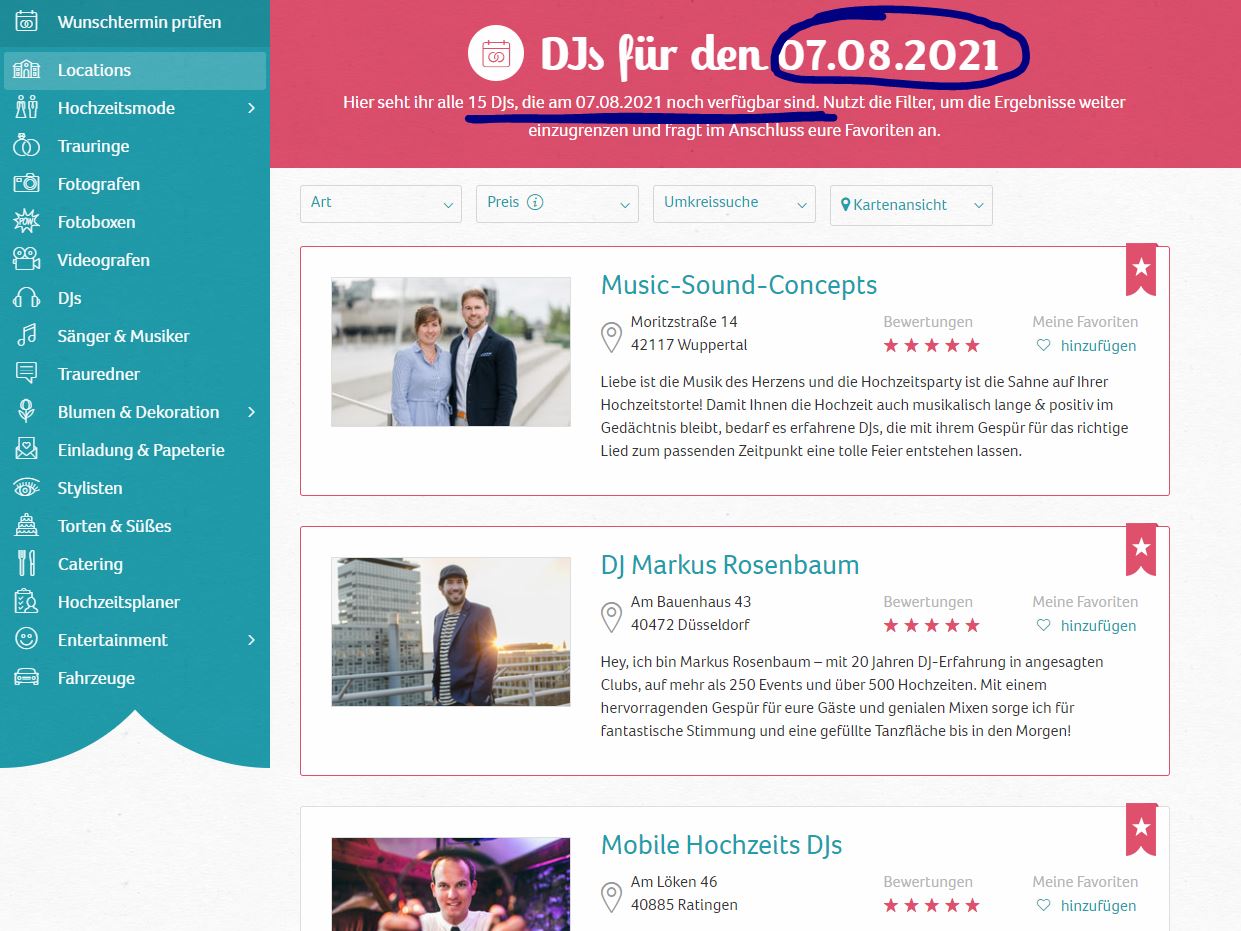Click the Torten & Süßes cake icon
This screenshot has height=931, width=1241.
(x=26, y=526)
